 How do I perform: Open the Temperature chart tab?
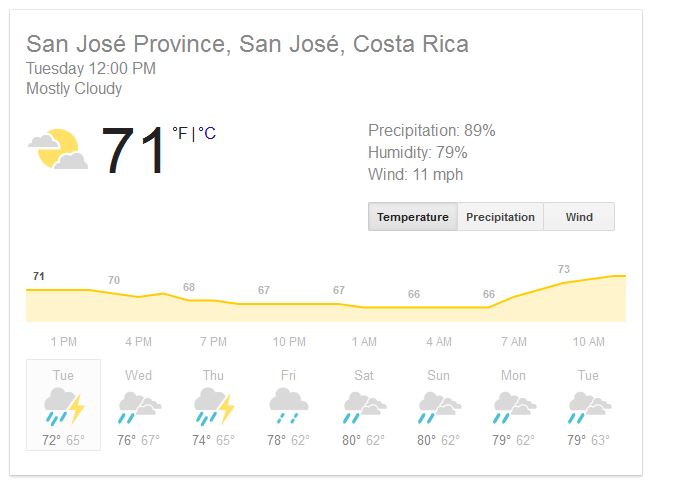click(412, 217)
